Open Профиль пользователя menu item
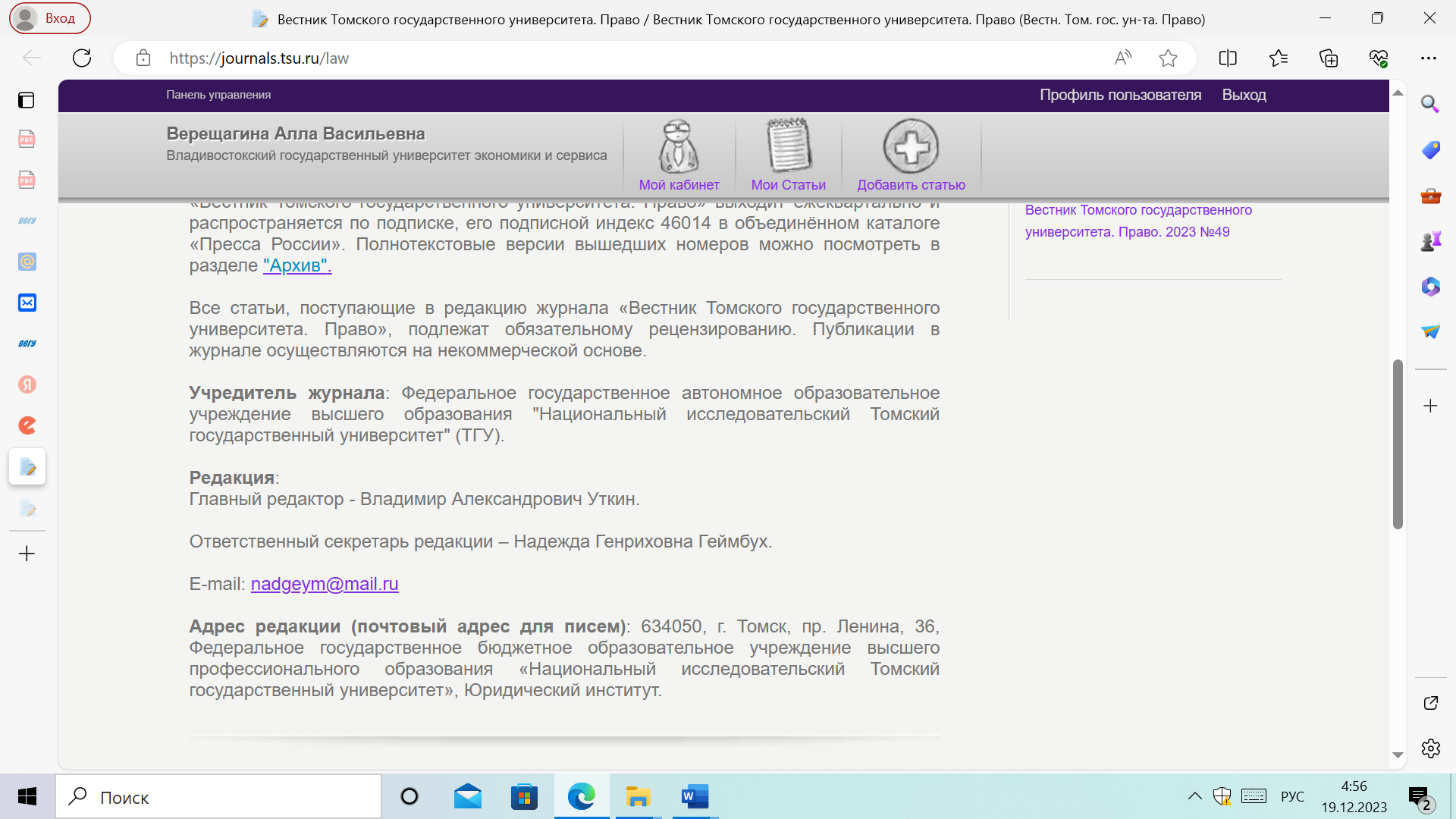 [1120, 95]
